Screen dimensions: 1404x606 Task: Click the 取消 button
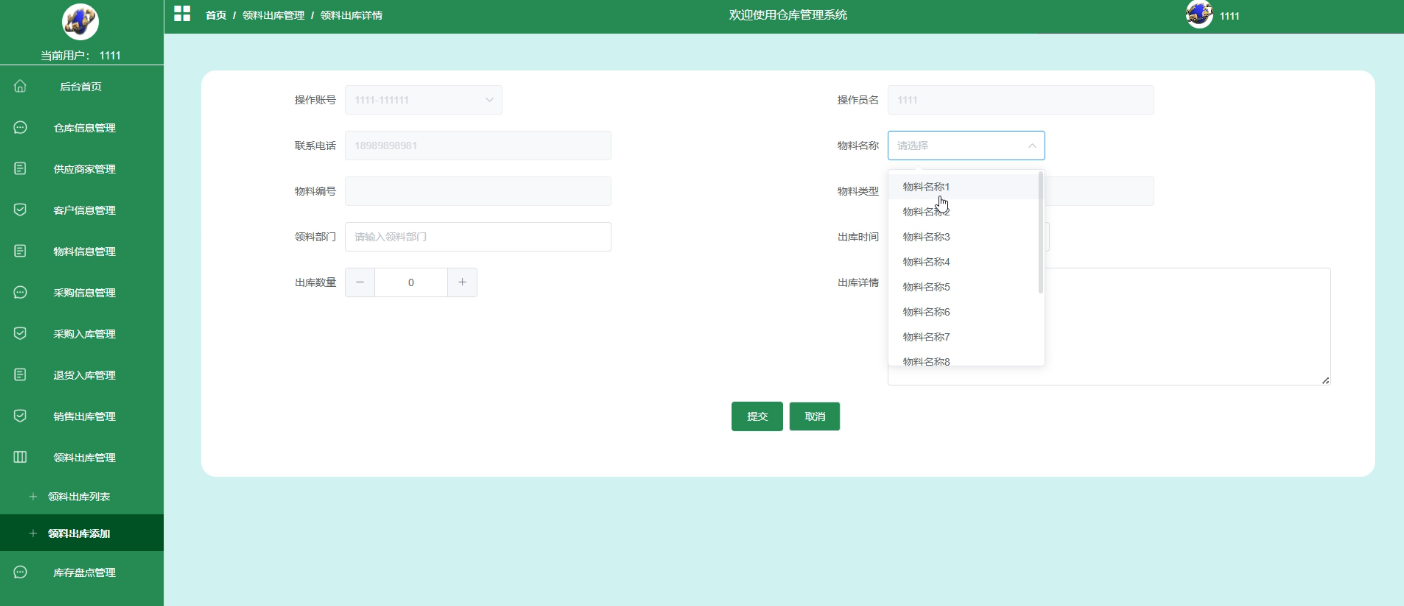[x=815, y=417]
